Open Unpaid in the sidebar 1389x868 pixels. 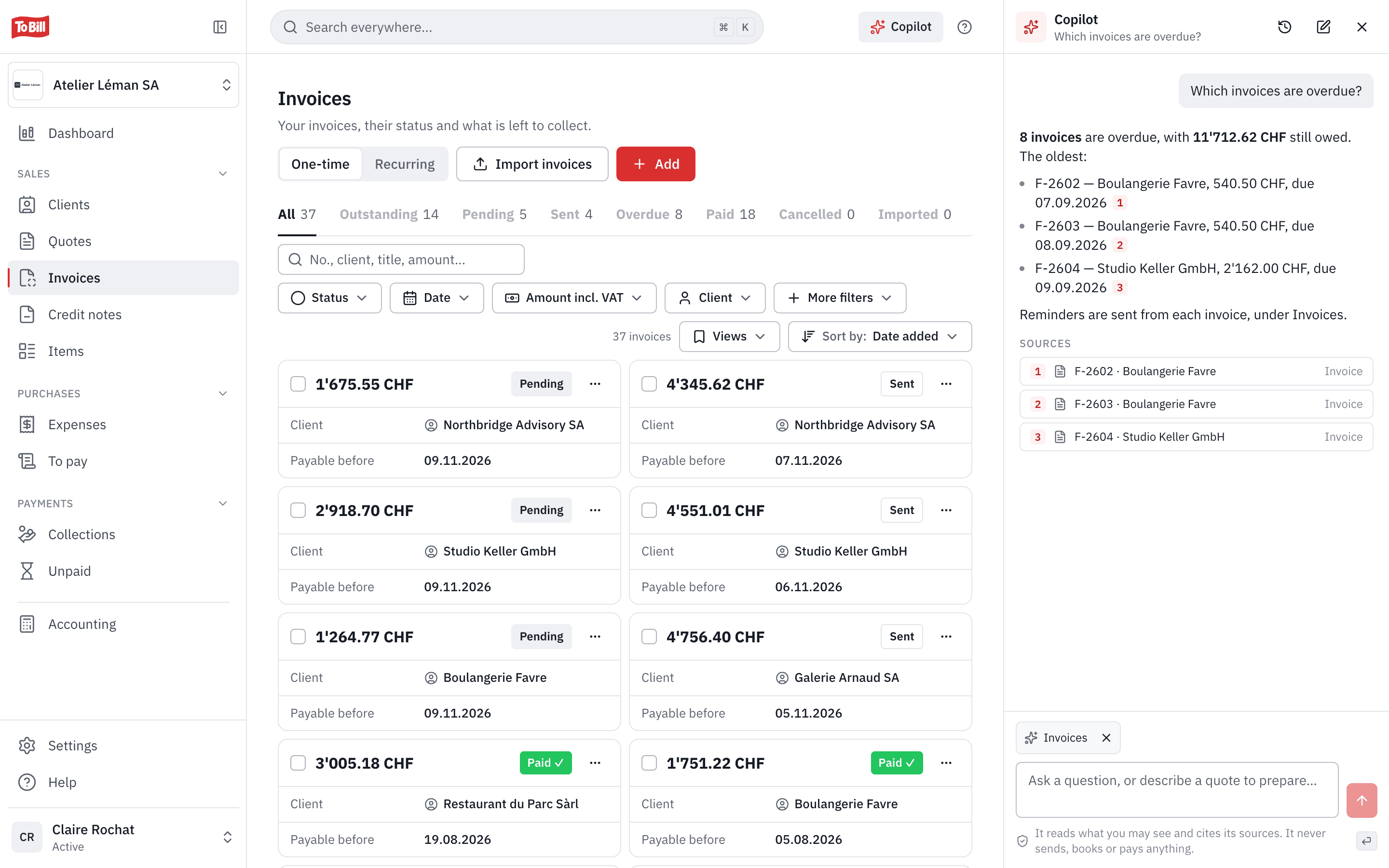123,571
